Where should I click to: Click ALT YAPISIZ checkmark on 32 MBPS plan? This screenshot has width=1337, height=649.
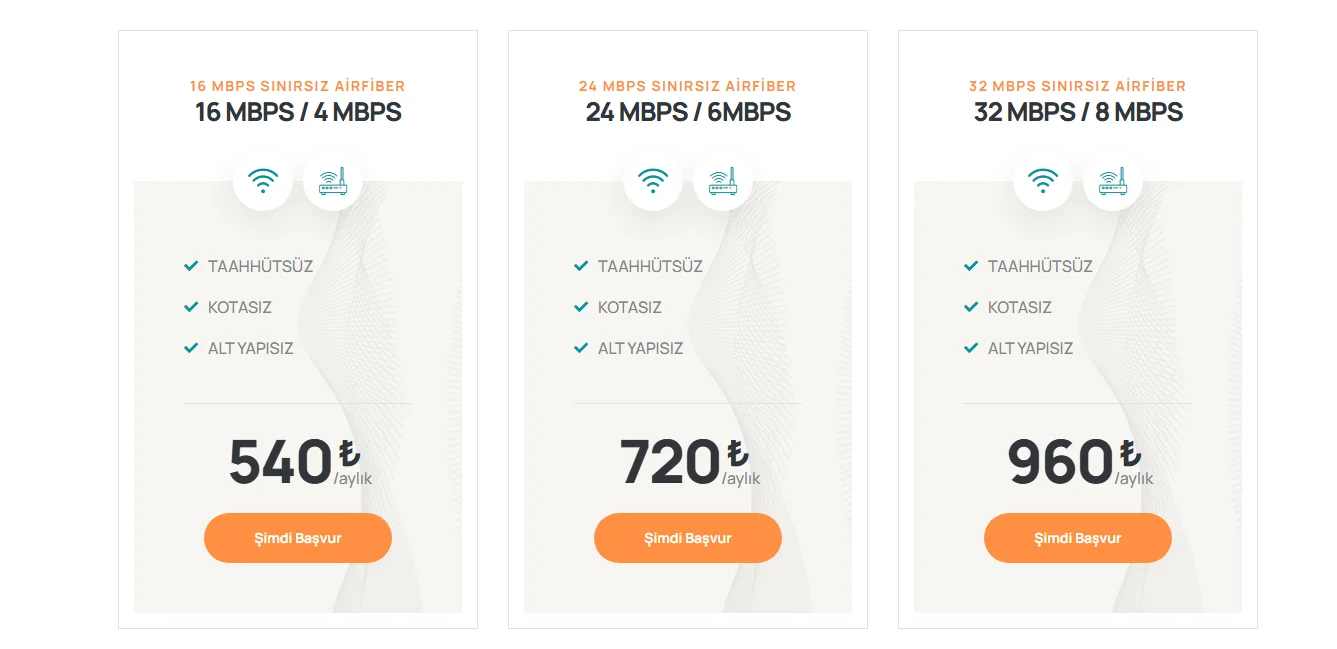[x=971, y=348]
